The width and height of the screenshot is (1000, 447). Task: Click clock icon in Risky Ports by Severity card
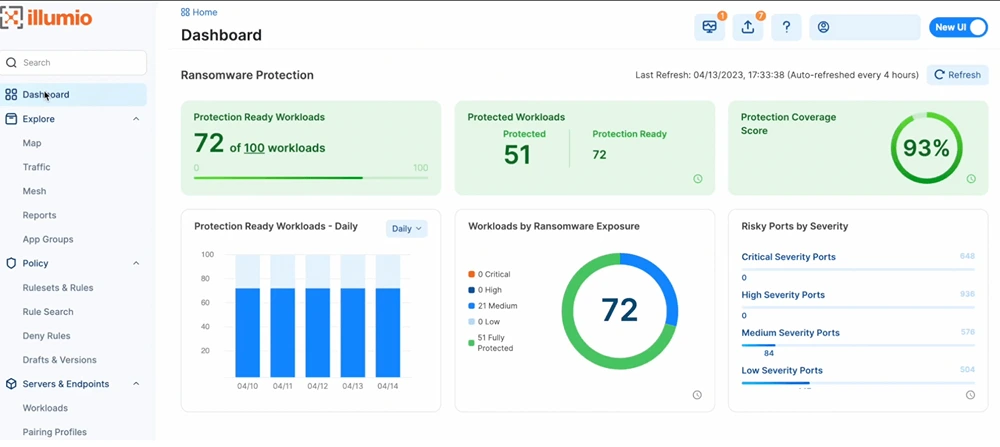click(x=970, y=395)
